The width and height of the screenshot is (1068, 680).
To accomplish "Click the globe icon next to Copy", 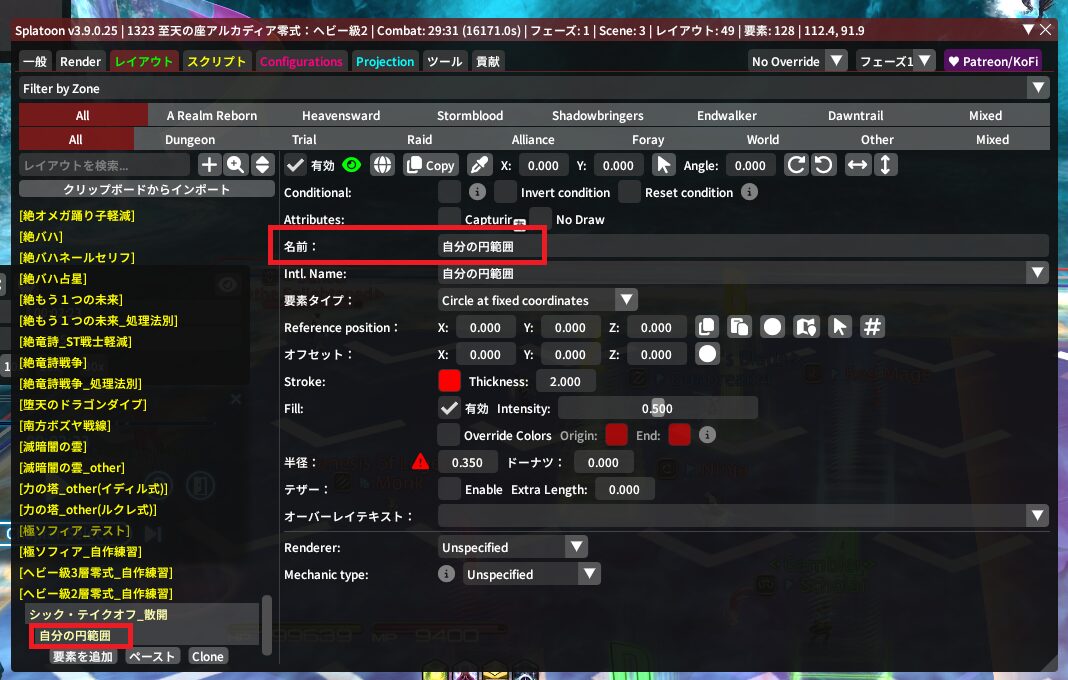I will 382,165.
